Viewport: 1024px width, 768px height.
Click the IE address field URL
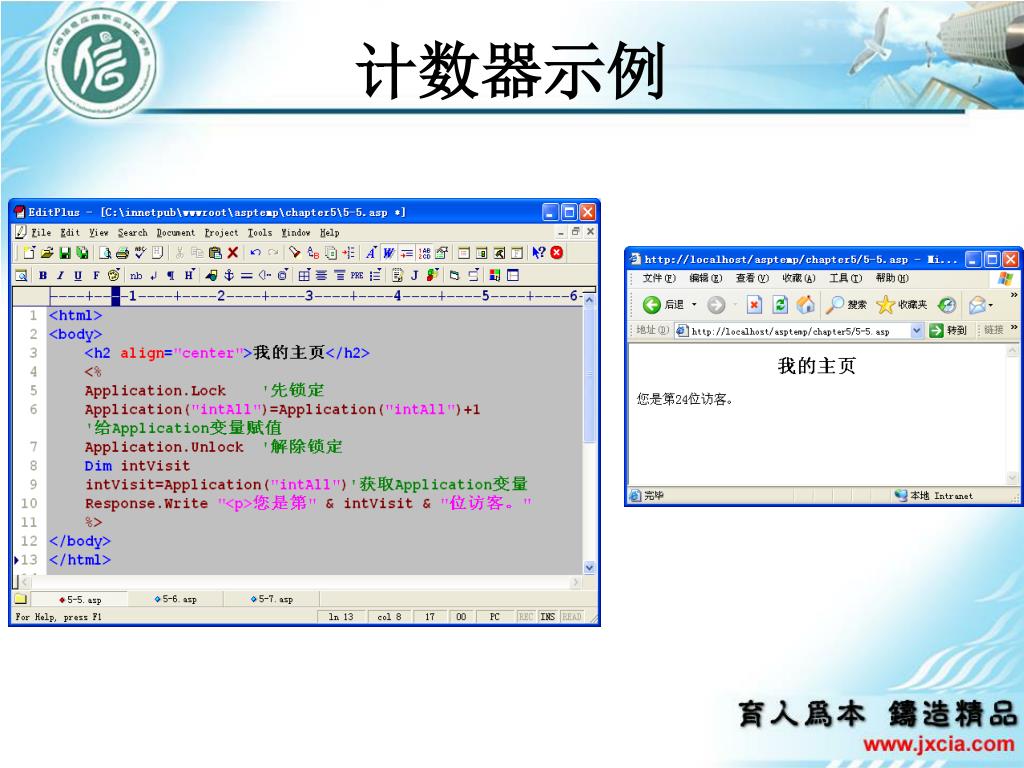(791, 331)
